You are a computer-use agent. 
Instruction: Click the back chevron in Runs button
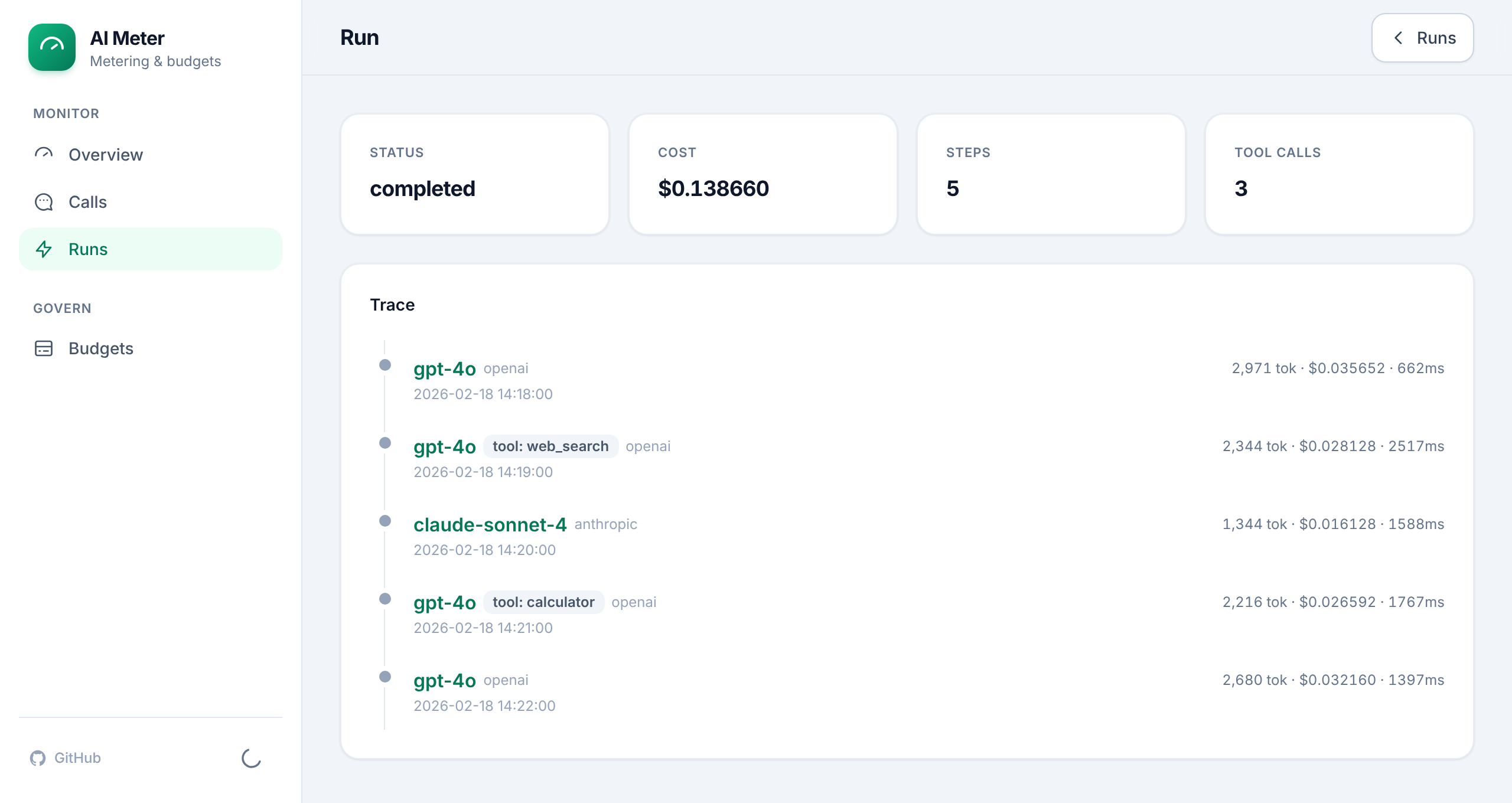point(1398,38)
